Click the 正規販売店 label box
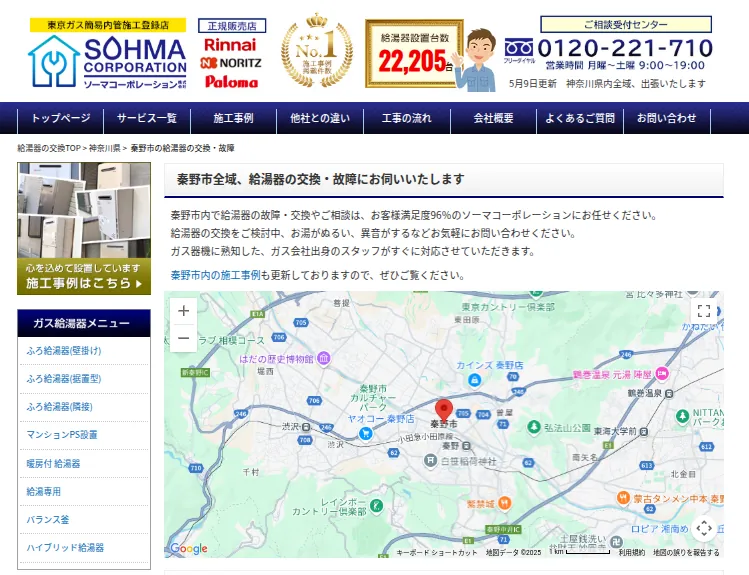Image resolution: width=749 pixels, height=575 pixels. [232, 26]
